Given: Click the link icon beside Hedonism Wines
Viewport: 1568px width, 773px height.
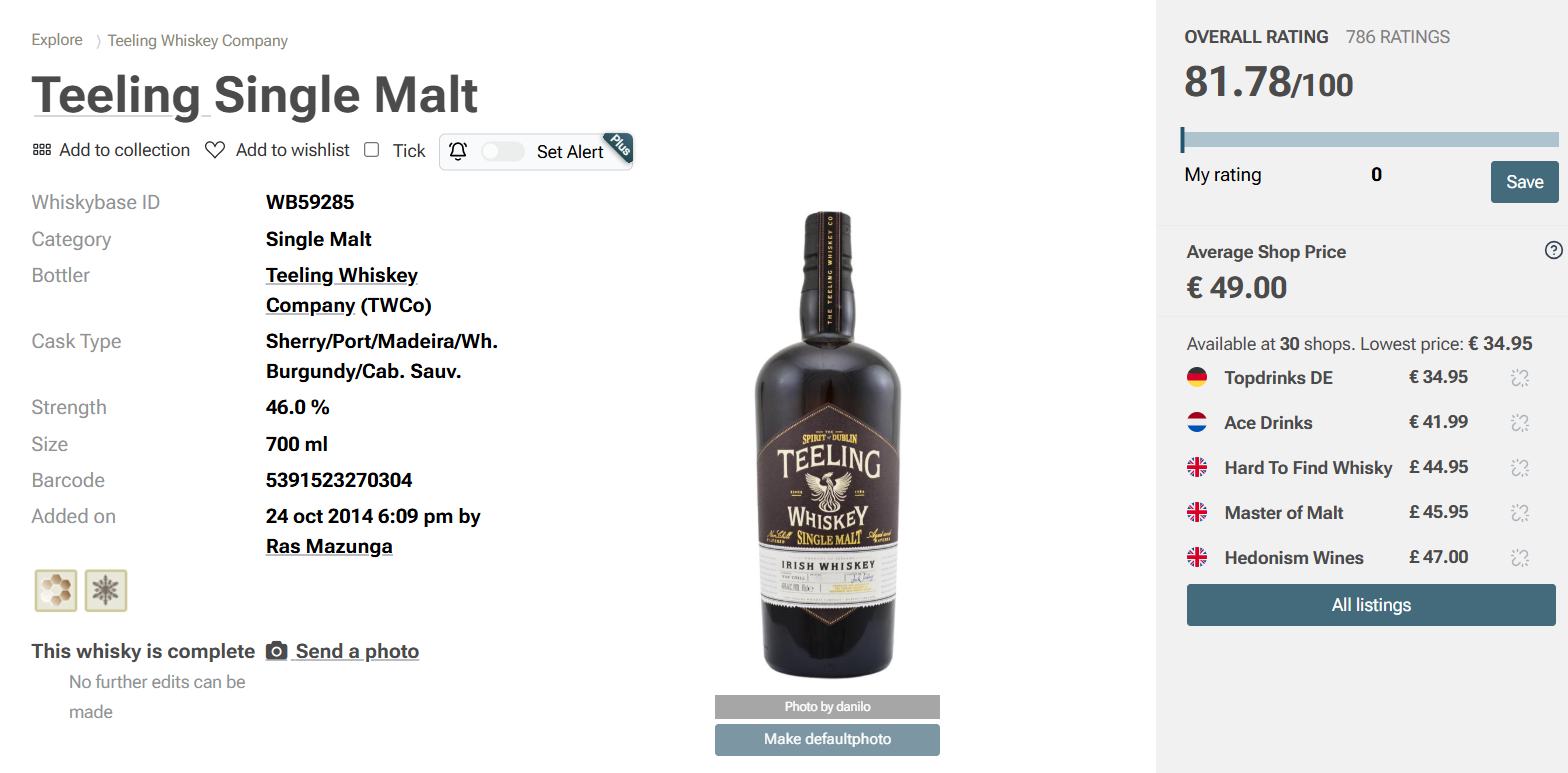Looking at the screenshot, I should [1520, 558].
